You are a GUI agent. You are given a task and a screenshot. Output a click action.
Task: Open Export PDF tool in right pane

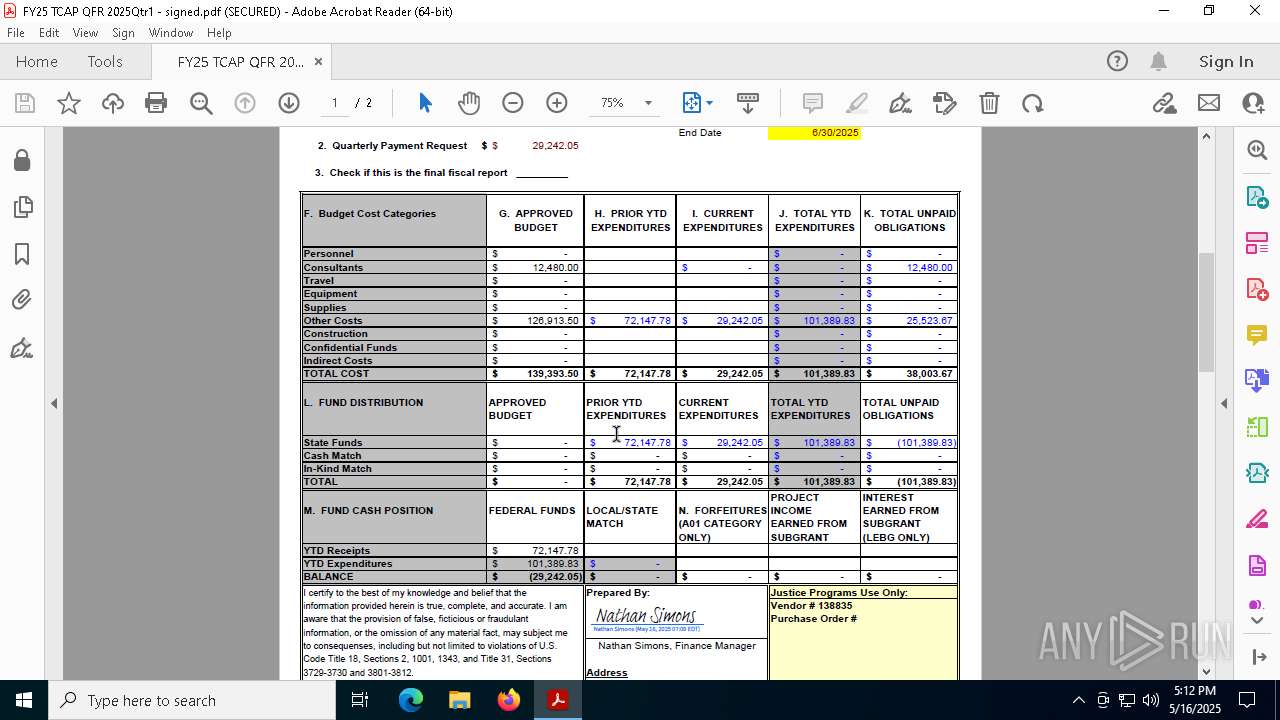(1257, 197)
